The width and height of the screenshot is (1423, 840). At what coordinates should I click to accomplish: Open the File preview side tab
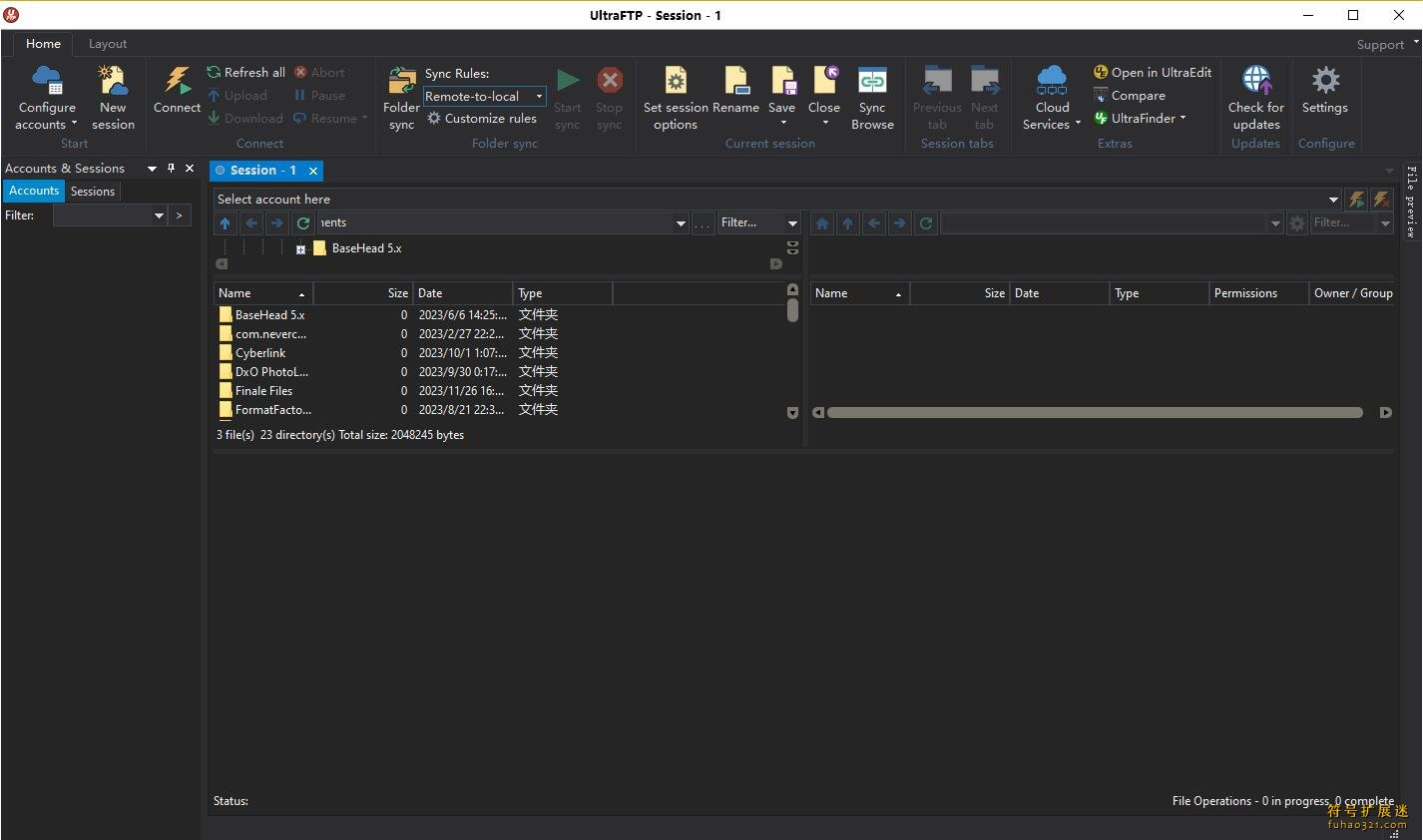(1411, 202)
